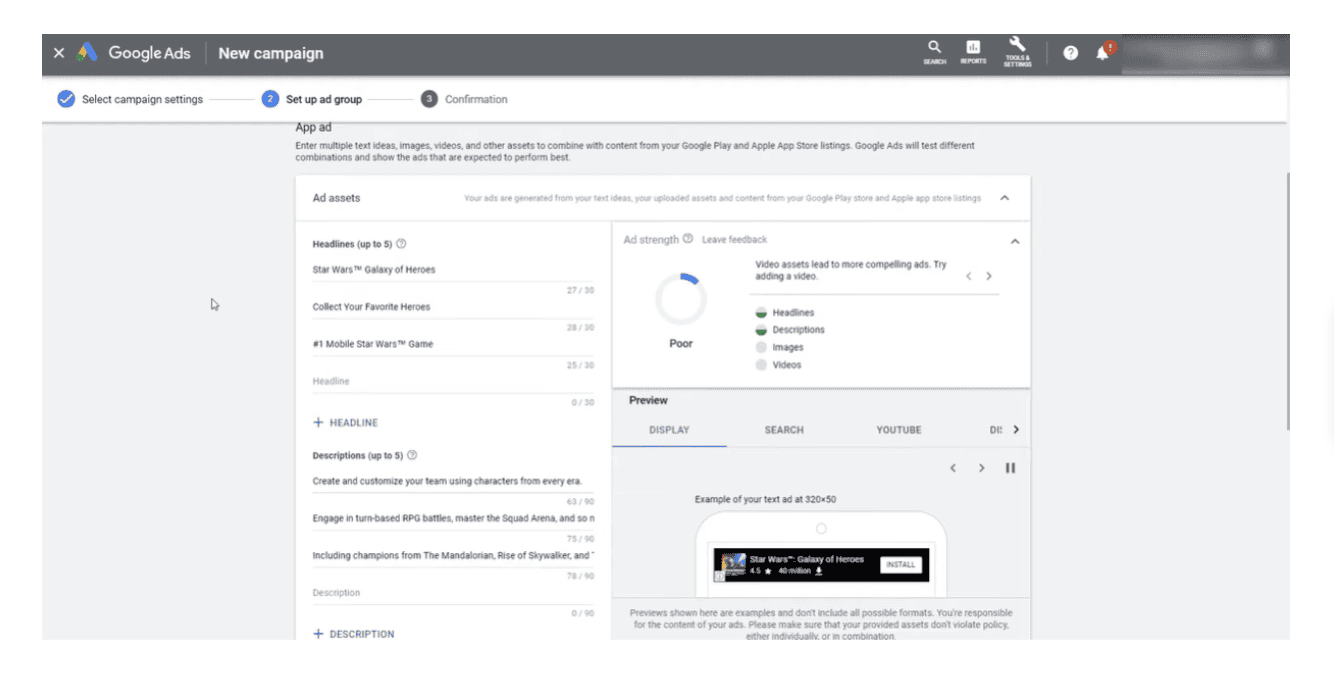Select the DISPLAY preview tab

click(669, 430)
